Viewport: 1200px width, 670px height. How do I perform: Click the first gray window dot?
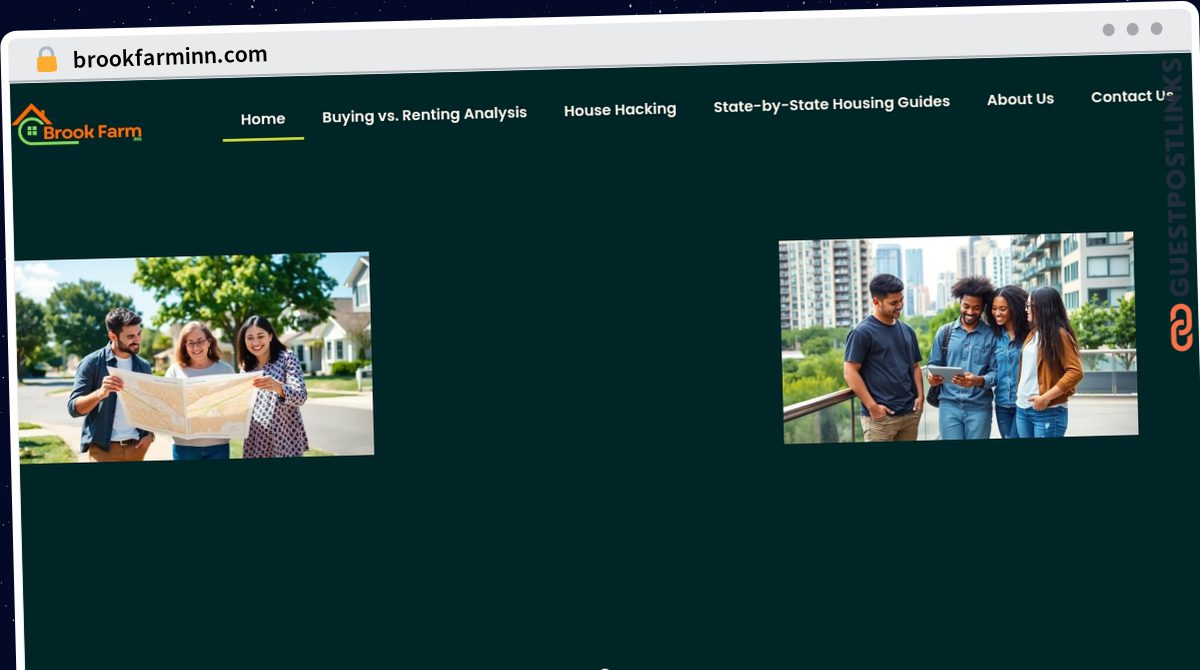point(1108,30)
